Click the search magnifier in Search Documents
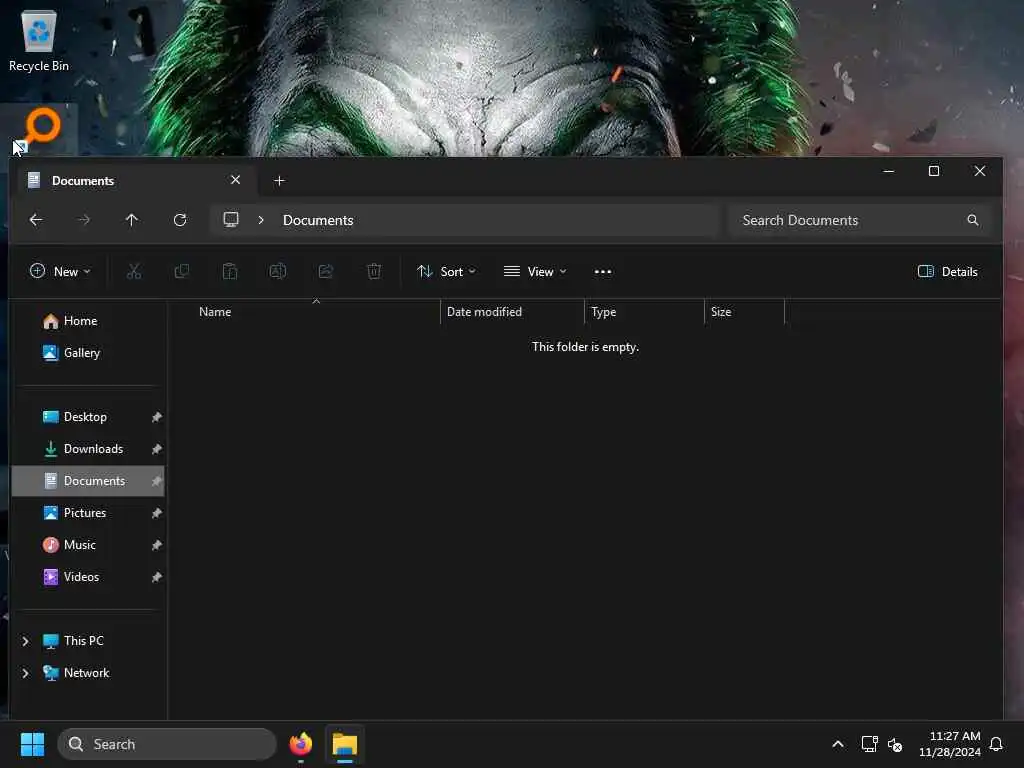 973,220
